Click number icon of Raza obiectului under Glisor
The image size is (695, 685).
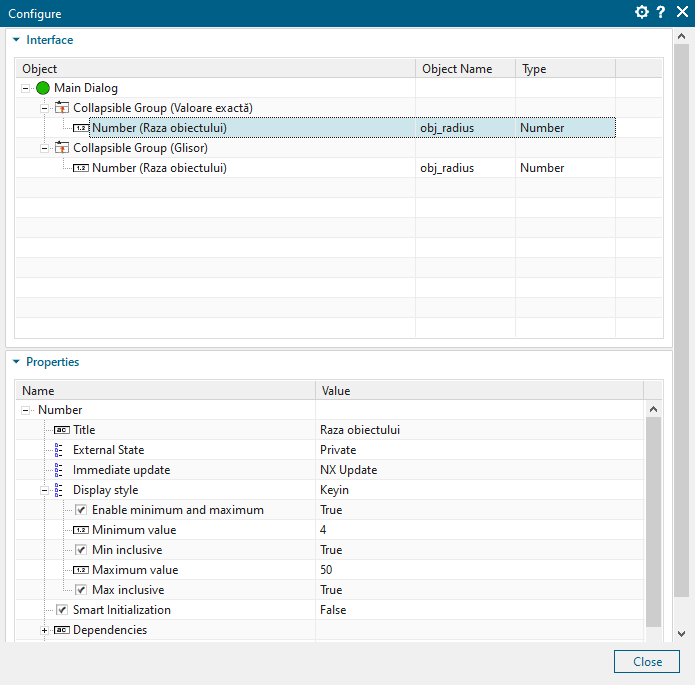tap(81, 168)
